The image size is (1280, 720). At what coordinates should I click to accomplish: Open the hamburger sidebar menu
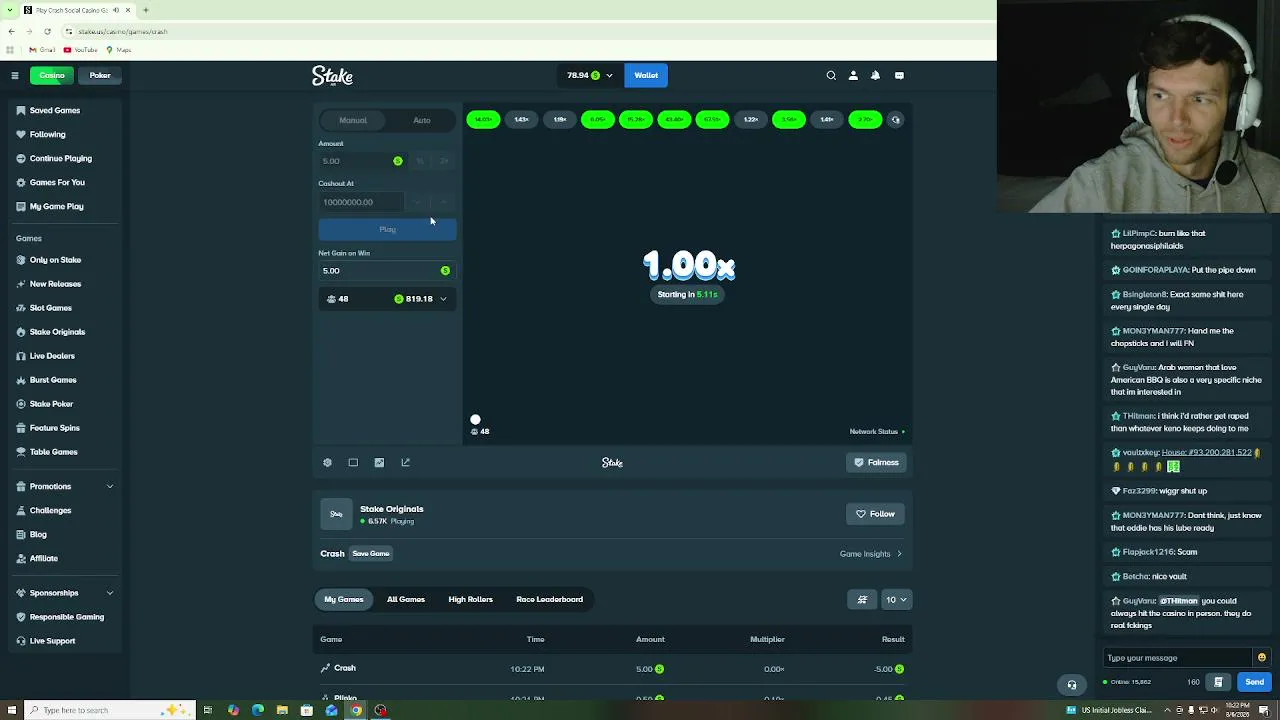(x=14, y=75)
